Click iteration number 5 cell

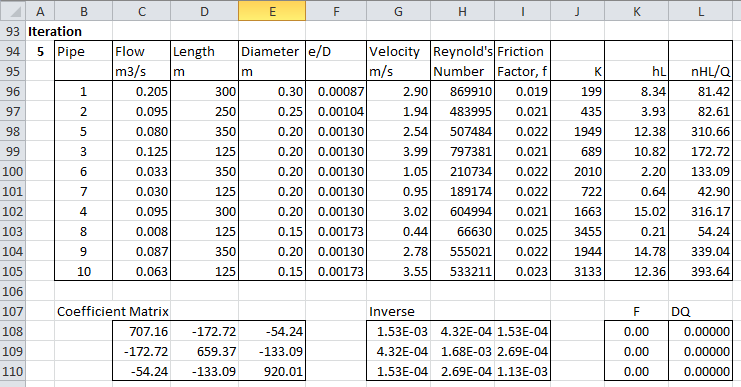coord(40,51)
